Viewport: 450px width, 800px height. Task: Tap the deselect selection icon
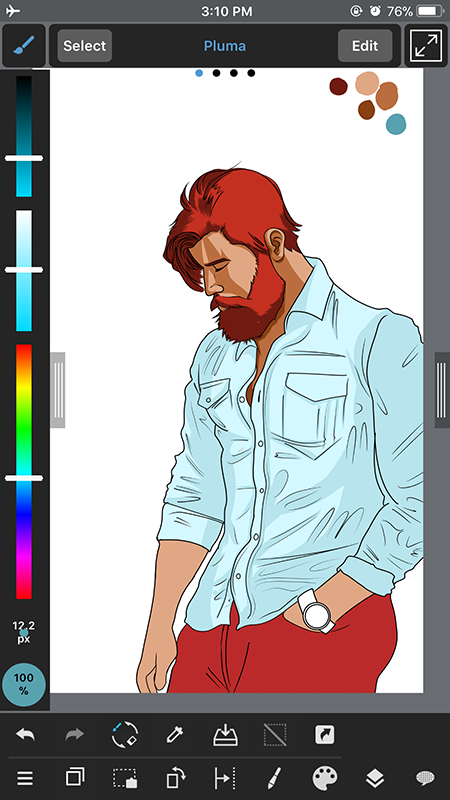pyautogui.click(x=274, y=735)
